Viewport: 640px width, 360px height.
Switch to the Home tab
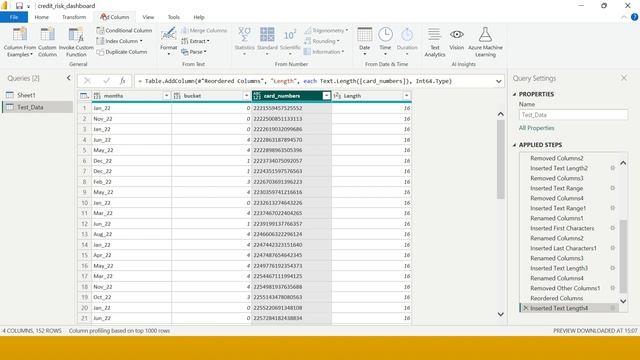tap(42, 17)
